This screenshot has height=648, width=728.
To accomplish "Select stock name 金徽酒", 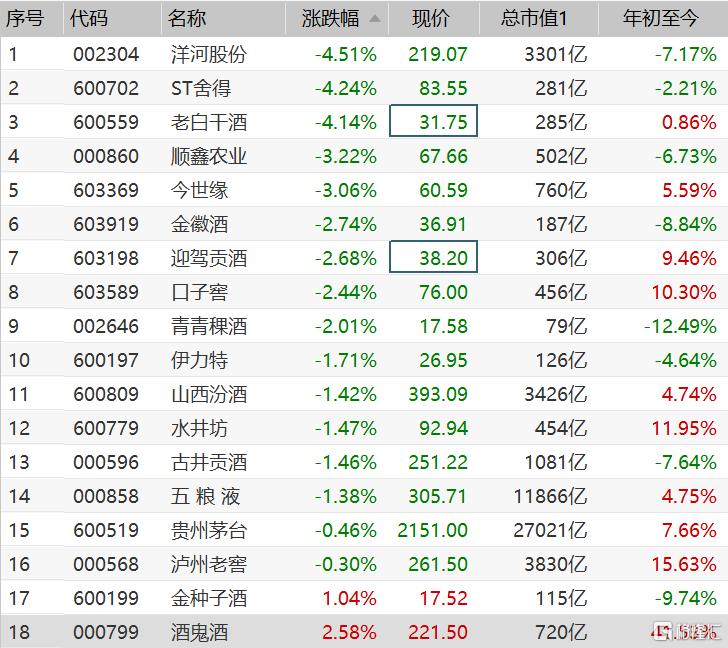I will pos(200,225).
